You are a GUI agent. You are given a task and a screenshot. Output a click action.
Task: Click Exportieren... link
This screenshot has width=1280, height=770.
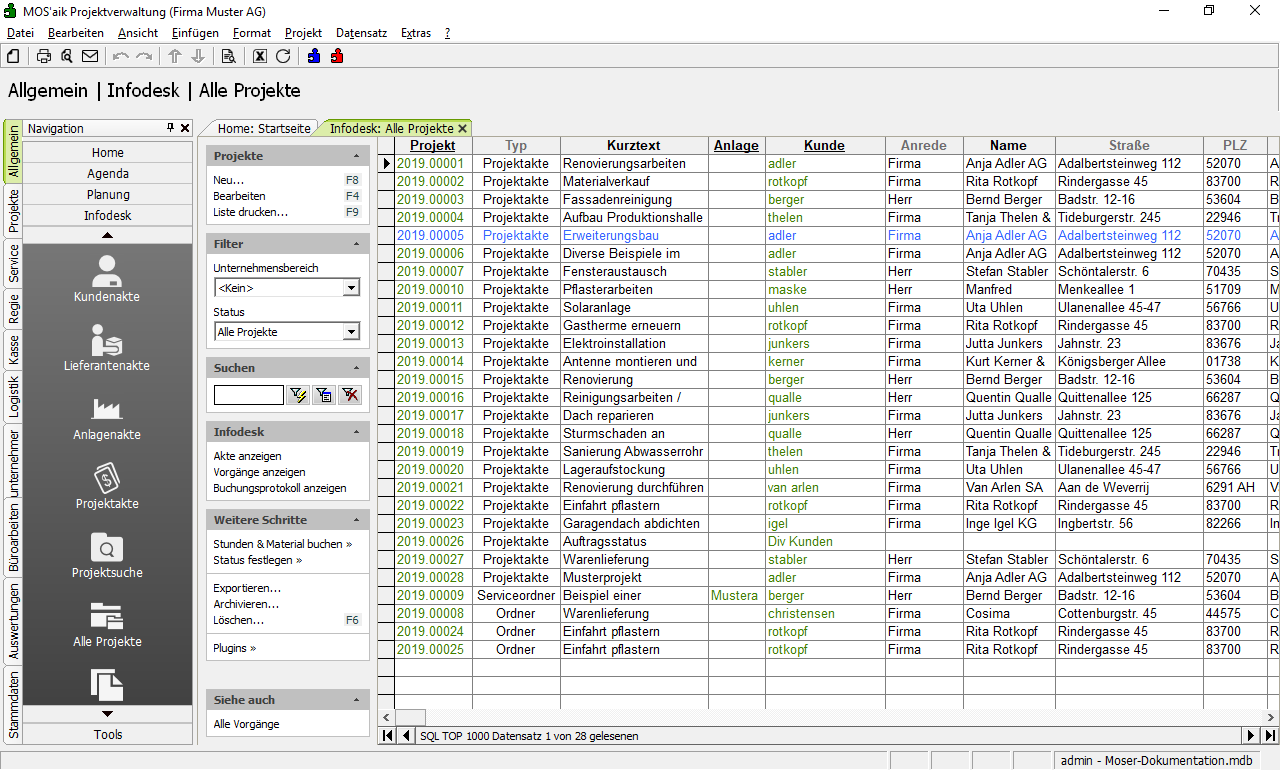click(x=247, y=588)
